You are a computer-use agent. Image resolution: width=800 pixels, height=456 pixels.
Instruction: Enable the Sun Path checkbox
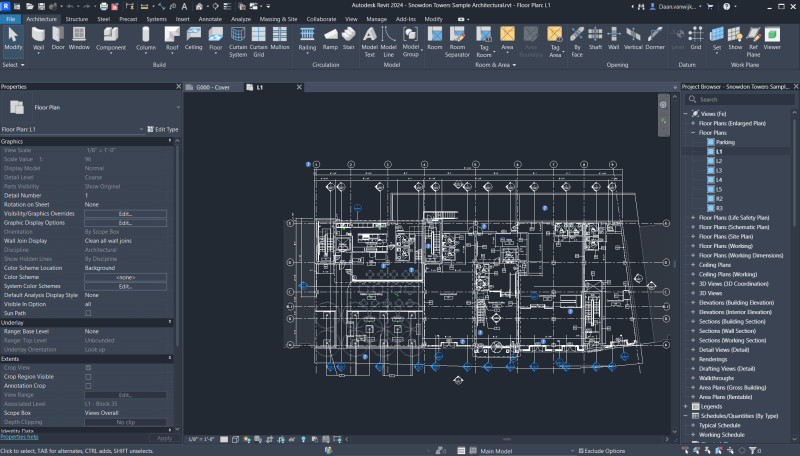tap(88, 313)
